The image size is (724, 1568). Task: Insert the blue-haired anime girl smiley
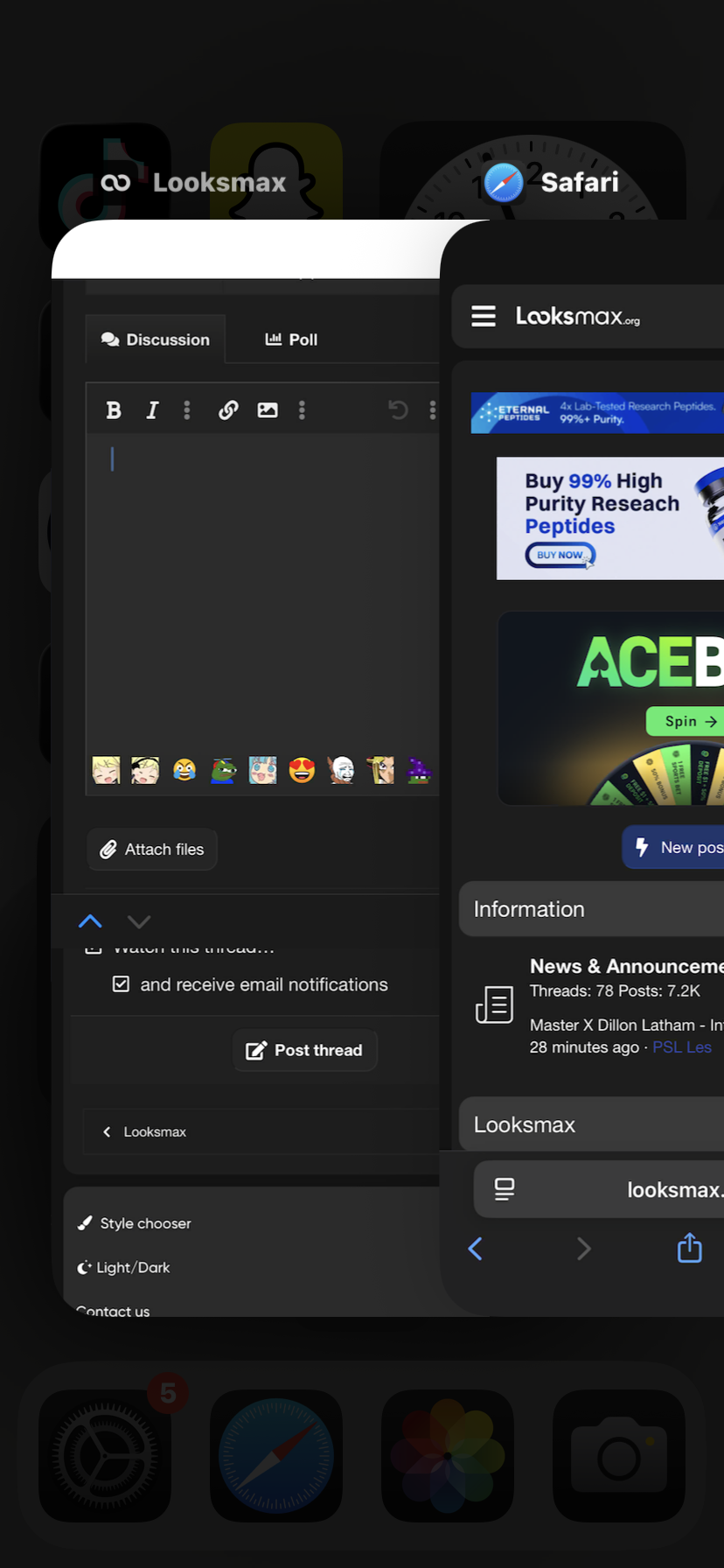point(262,770)
